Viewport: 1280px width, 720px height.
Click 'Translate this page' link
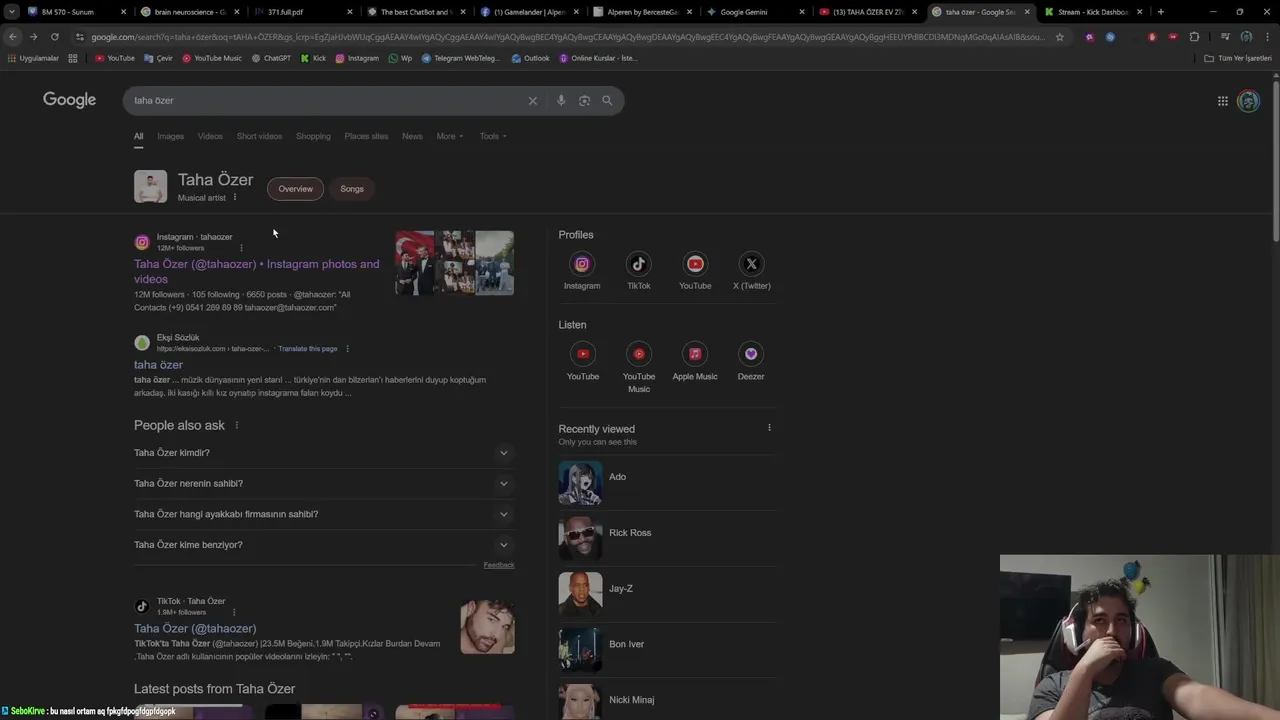[308, 349]
